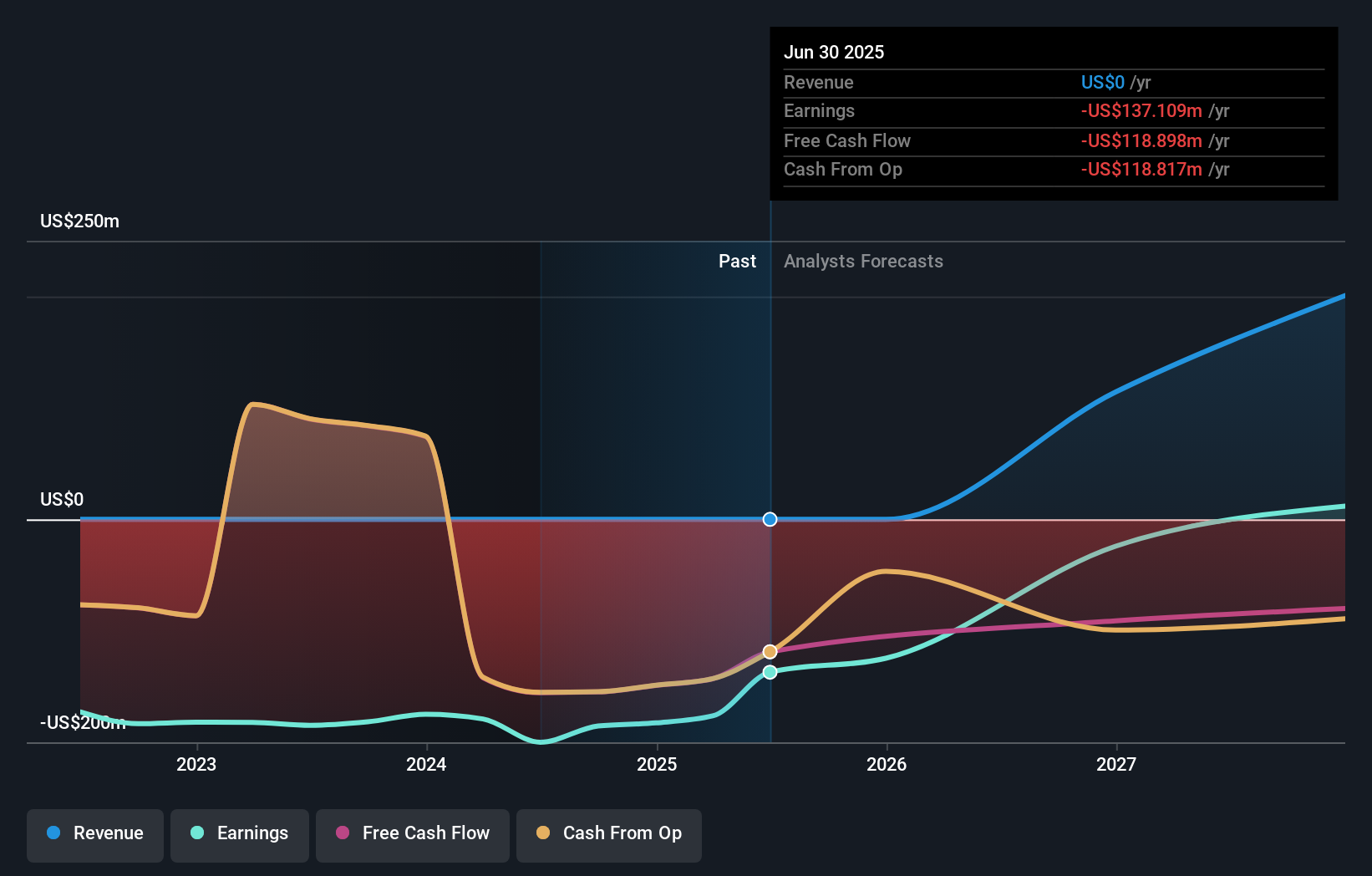The height and width of the screenshot is (876, 1372).
Task: Click the -US$137.109m earnings value
Action: [x=1141, y=111]
